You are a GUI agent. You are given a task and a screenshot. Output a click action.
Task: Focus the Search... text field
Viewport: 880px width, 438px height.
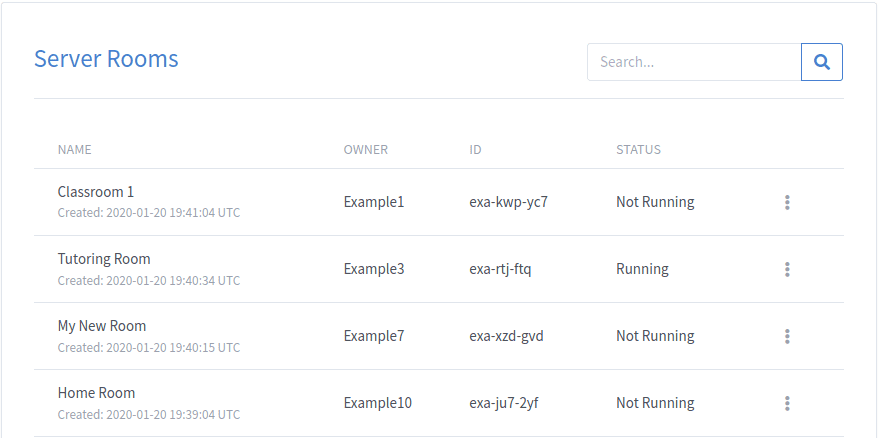pos(694,62)
